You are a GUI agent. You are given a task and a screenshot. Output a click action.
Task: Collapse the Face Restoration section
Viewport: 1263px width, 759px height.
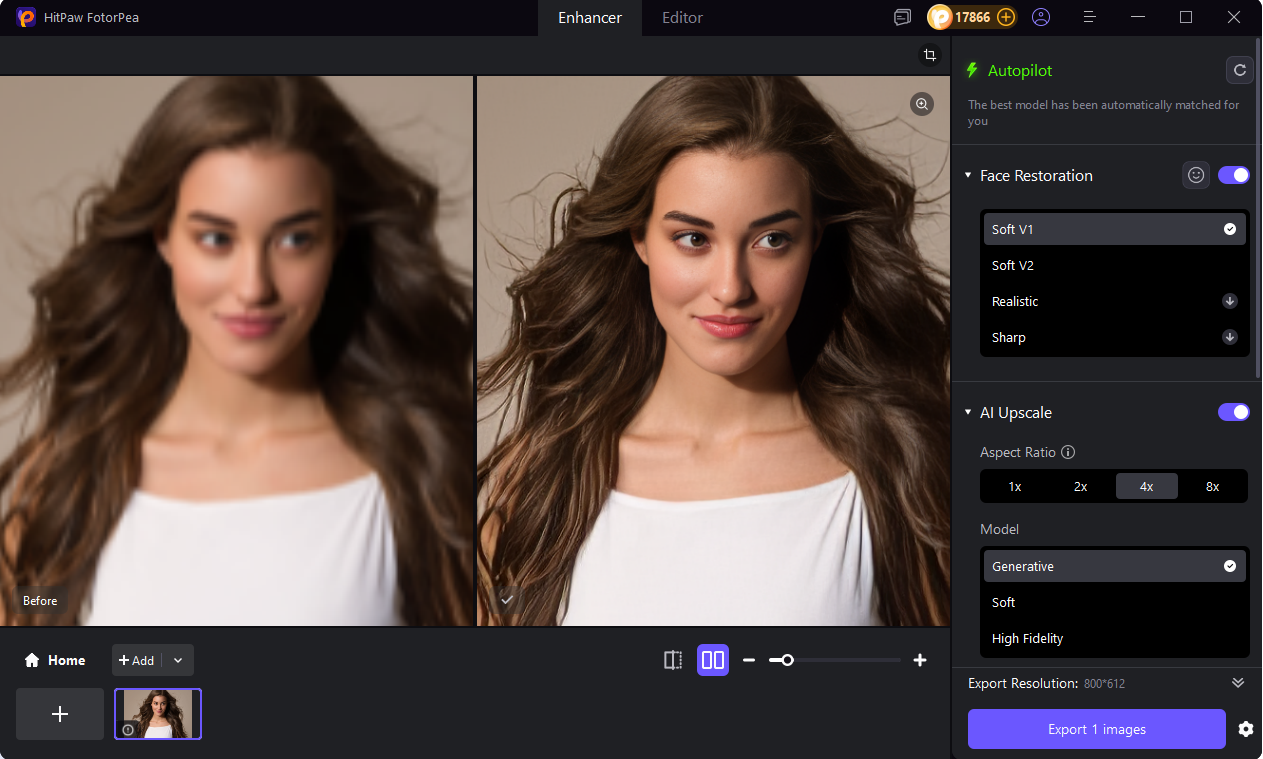click(x=967, y=175)
